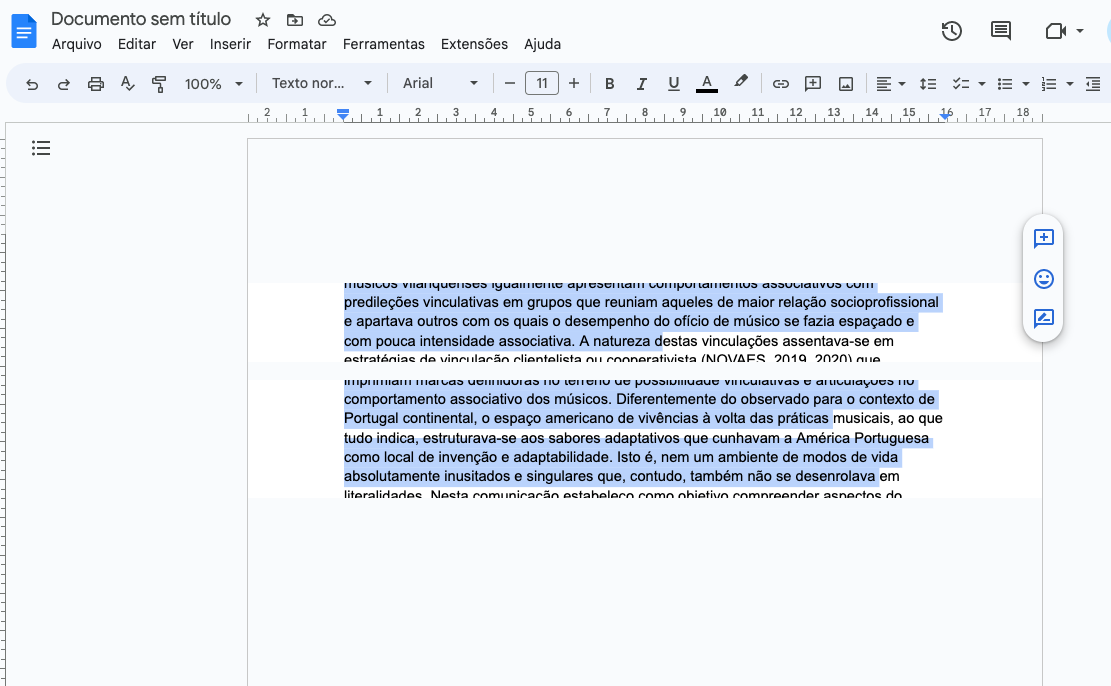Star the document title
The image size is (1111, 686).
pos(263,20)
